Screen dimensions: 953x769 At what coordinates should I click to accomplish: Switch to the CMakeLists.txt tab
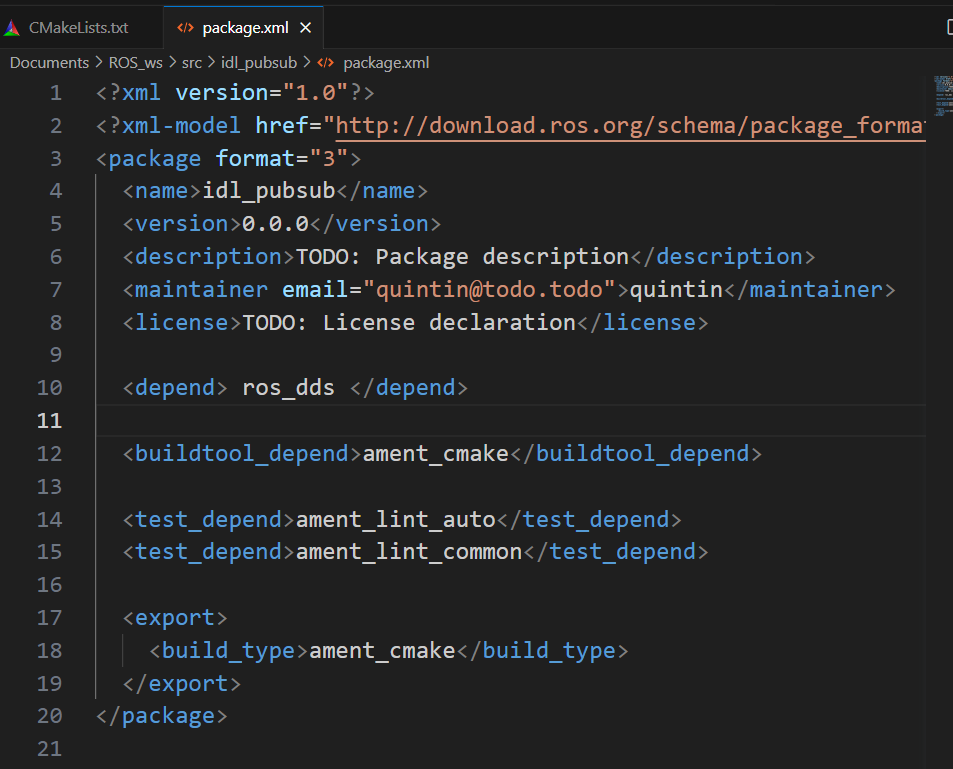coord(78,28)
